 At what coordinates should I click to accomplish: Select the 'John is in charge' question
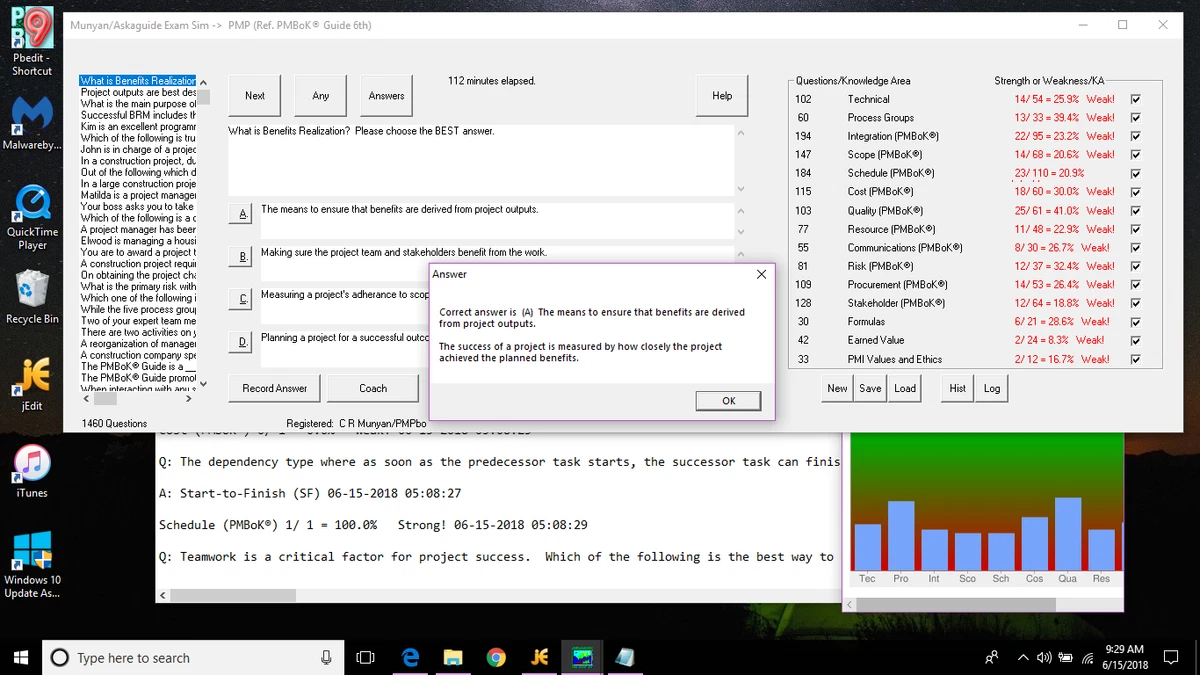[x=138, y=149]
